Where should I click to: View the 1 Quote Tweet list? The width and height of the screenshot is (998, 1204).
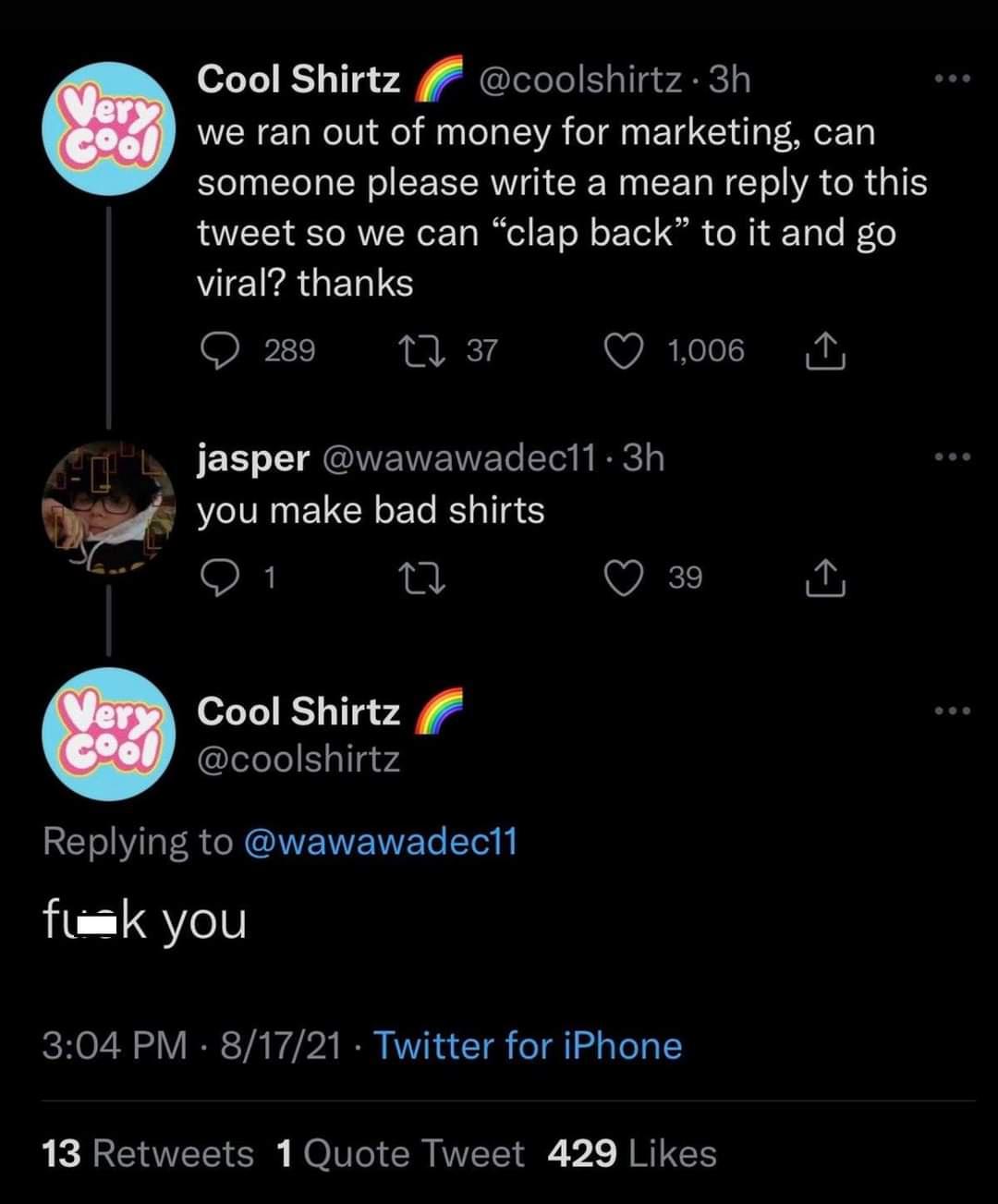[400, 1154]
